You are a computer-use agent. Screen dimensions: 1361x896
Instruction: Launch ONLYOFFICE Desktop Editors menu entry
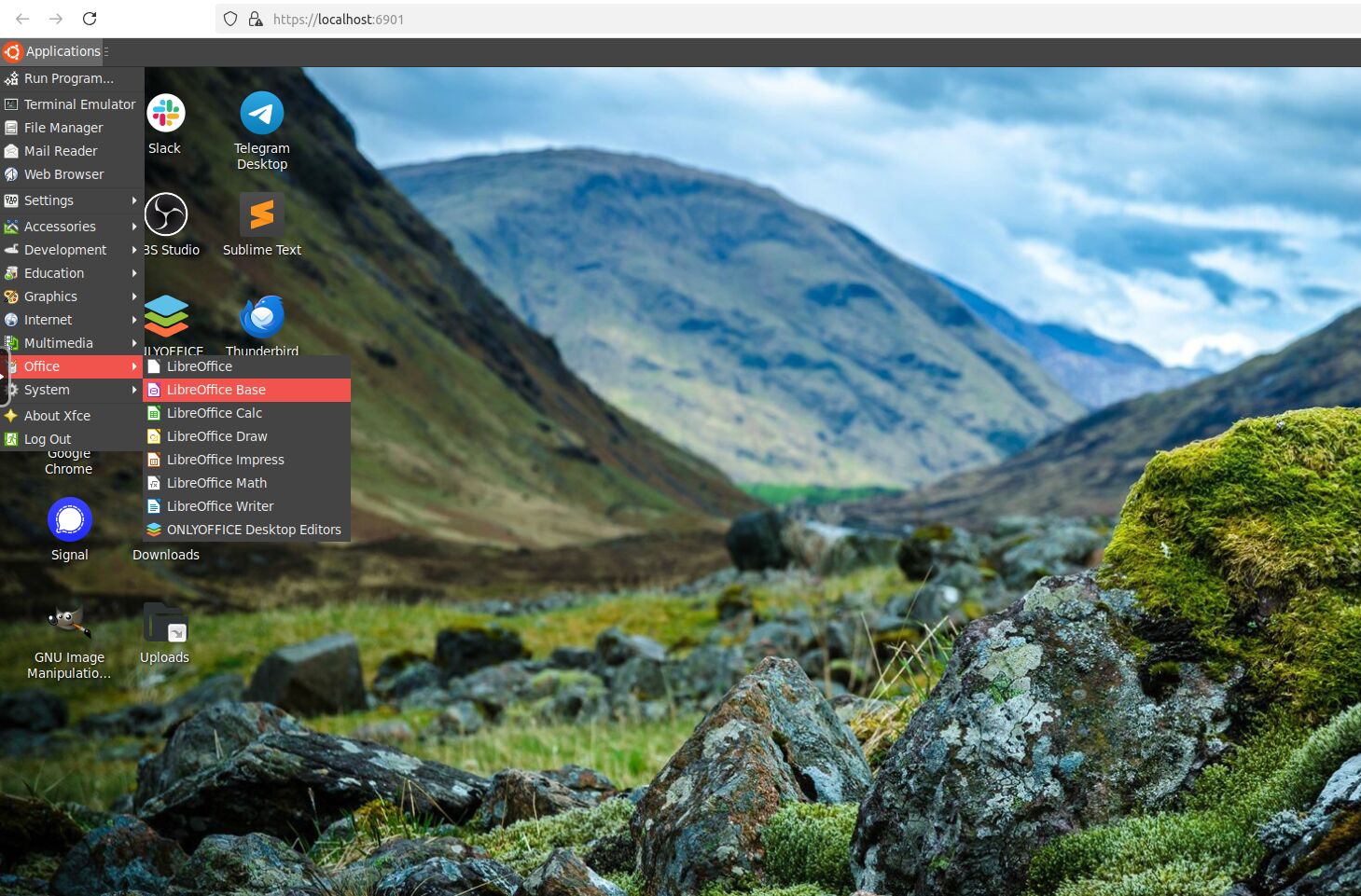(x=254, y=530)
